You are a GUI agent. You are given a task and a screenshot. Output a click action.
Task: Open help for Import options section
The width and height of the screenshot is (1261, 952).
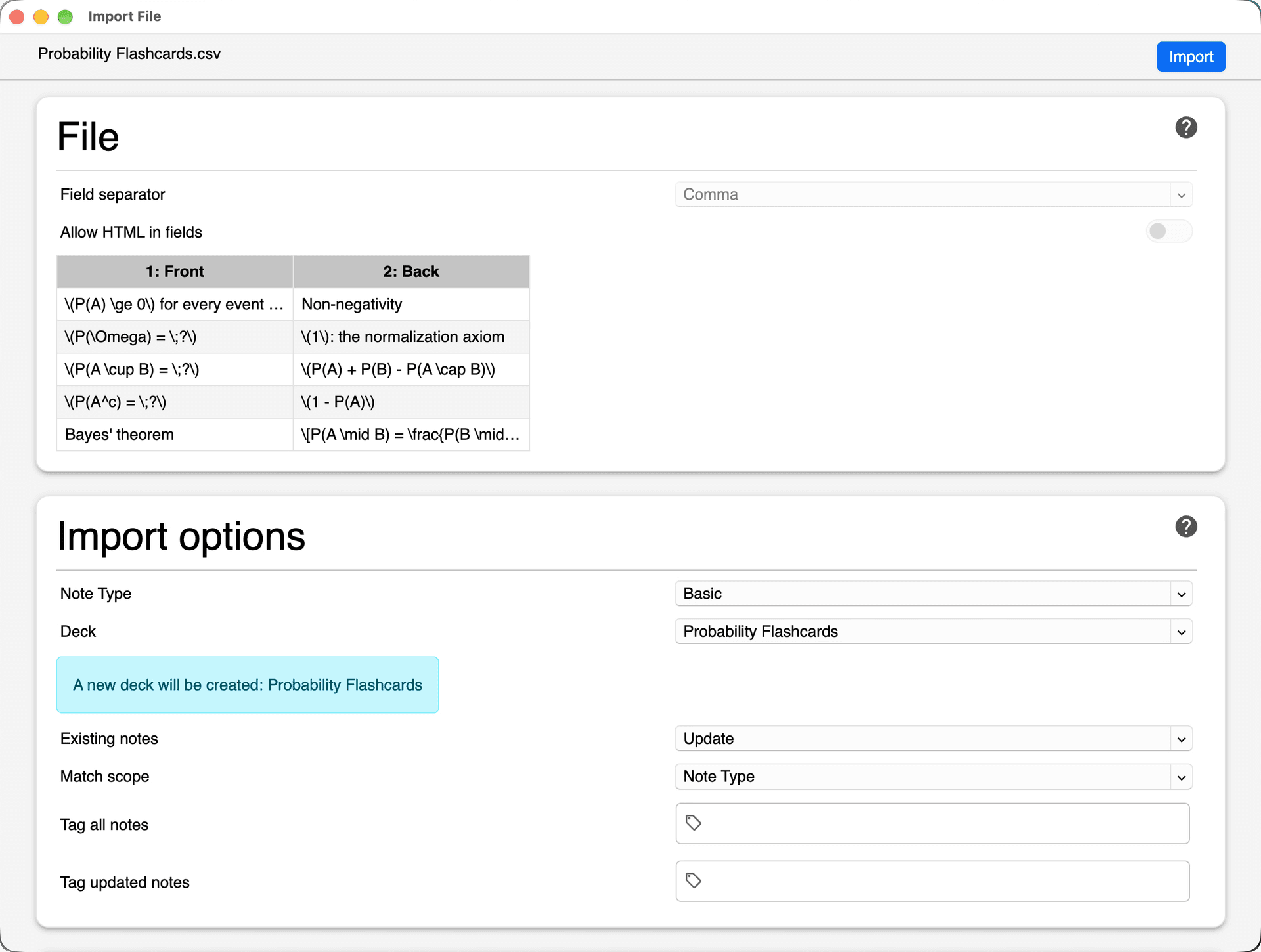coord(1185,527)
